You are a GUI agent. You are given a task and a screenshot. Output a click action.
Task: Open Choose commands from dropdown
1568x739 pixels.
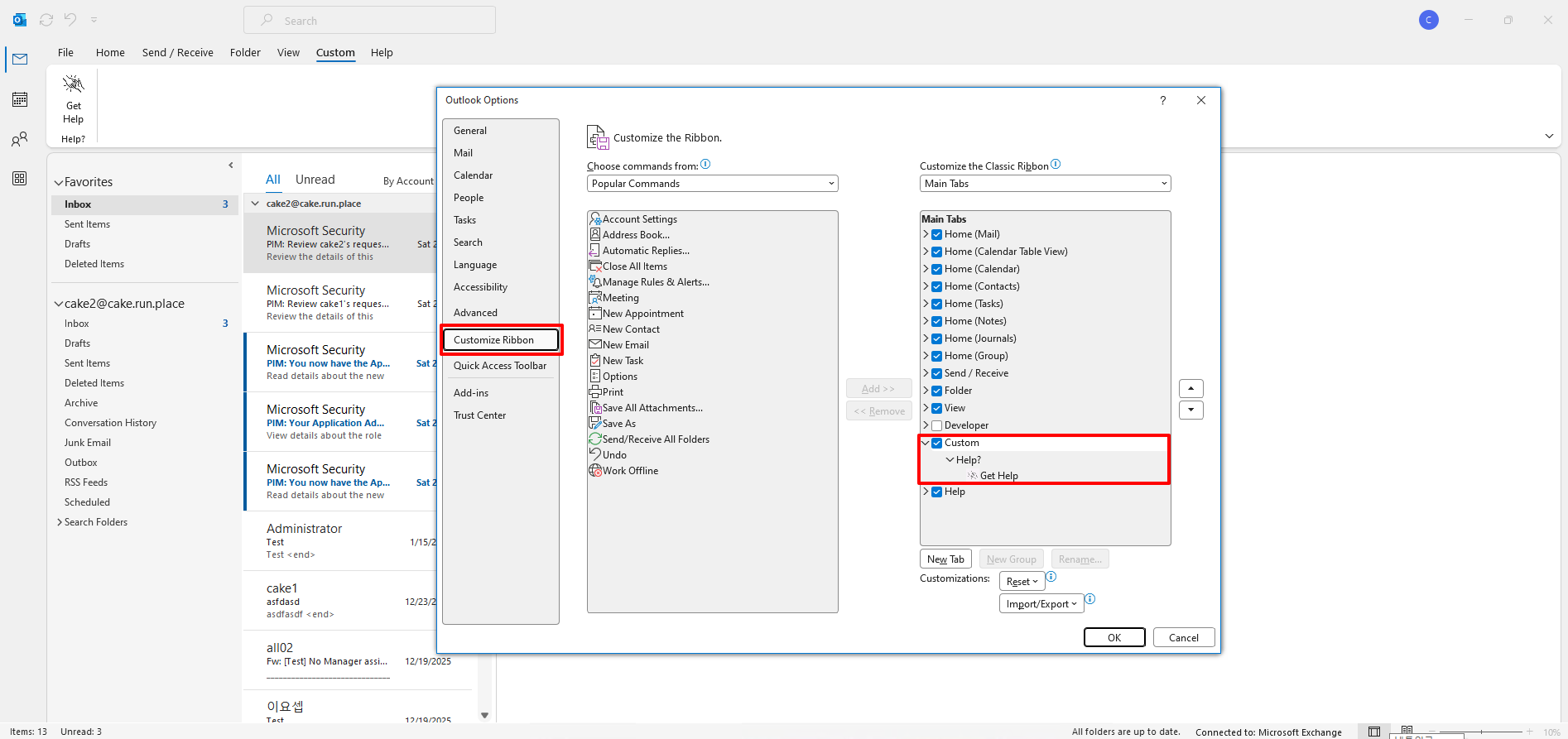pos(712,184)
